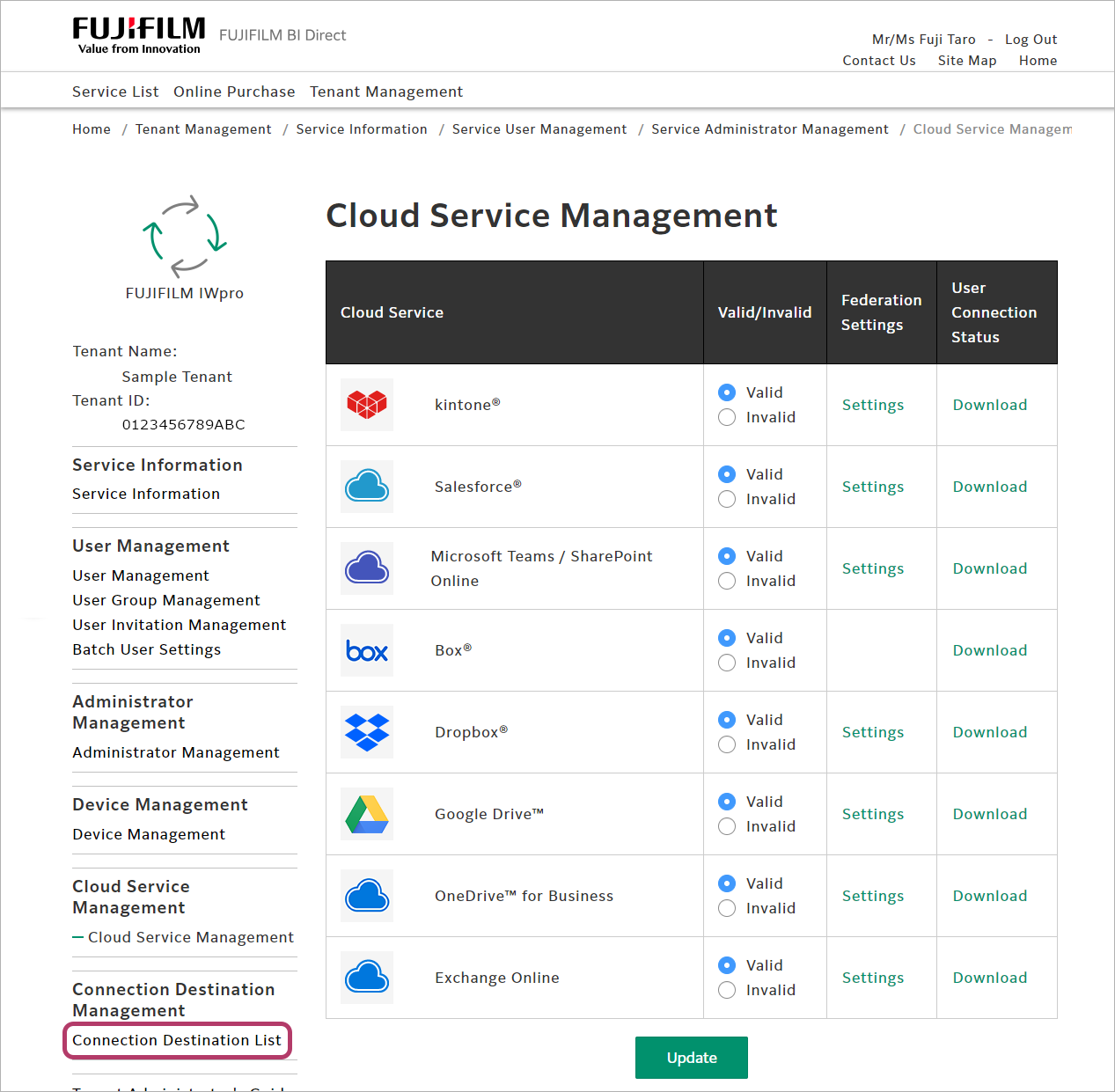Viewport: 1115px width, 1092px height.
Task: Mark OneDrive for Business as Invalid
Action: point(727,908)
